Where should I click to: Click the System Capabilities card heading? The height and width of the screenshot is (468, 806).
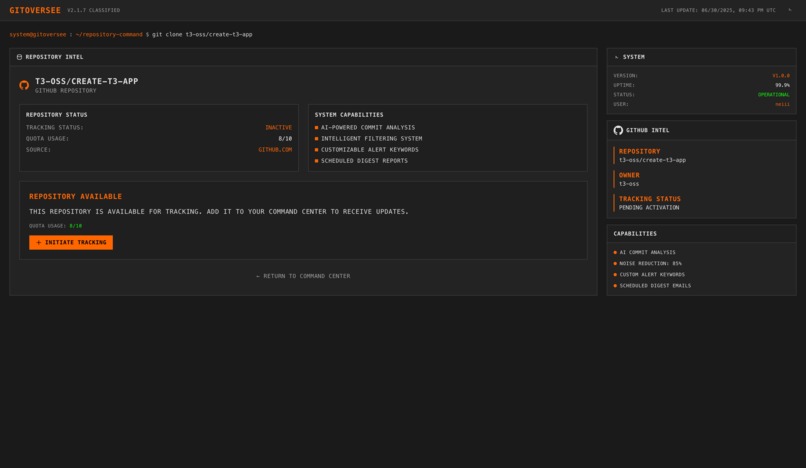(x=349, y=115)
